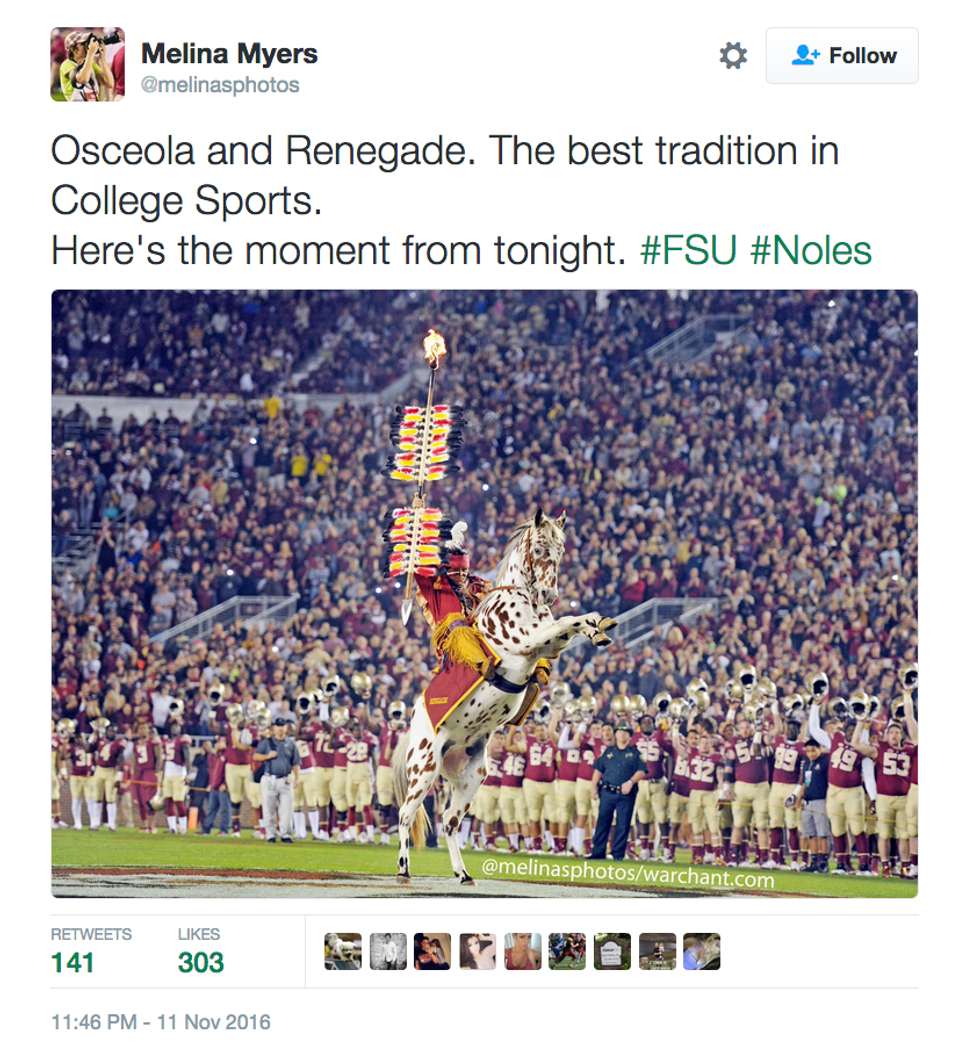The height and width of the screenshot is (1050, 980).
Task: Open the seventh liker avatar
Action: (612, 951)
